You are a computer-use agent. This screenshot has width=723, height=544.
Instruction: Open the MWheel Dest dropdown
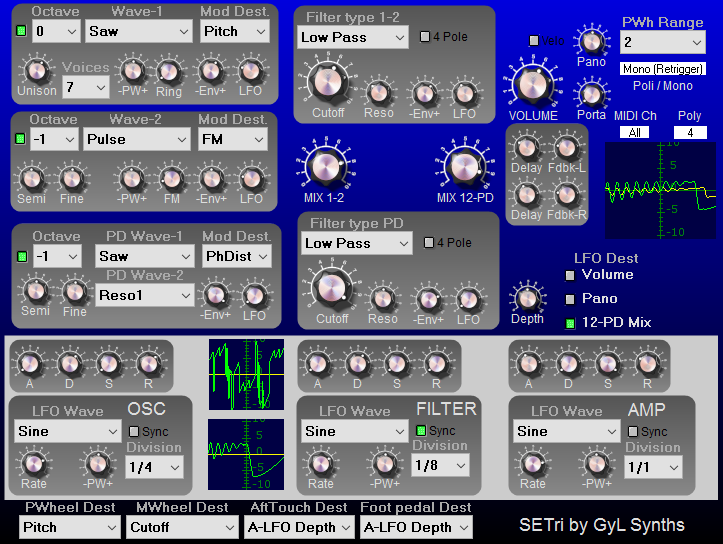(183, 527)
